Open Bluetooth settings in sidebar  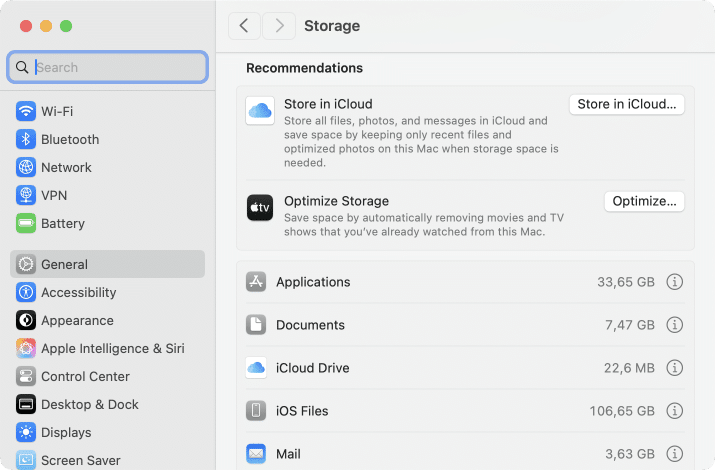pos(108,139)
